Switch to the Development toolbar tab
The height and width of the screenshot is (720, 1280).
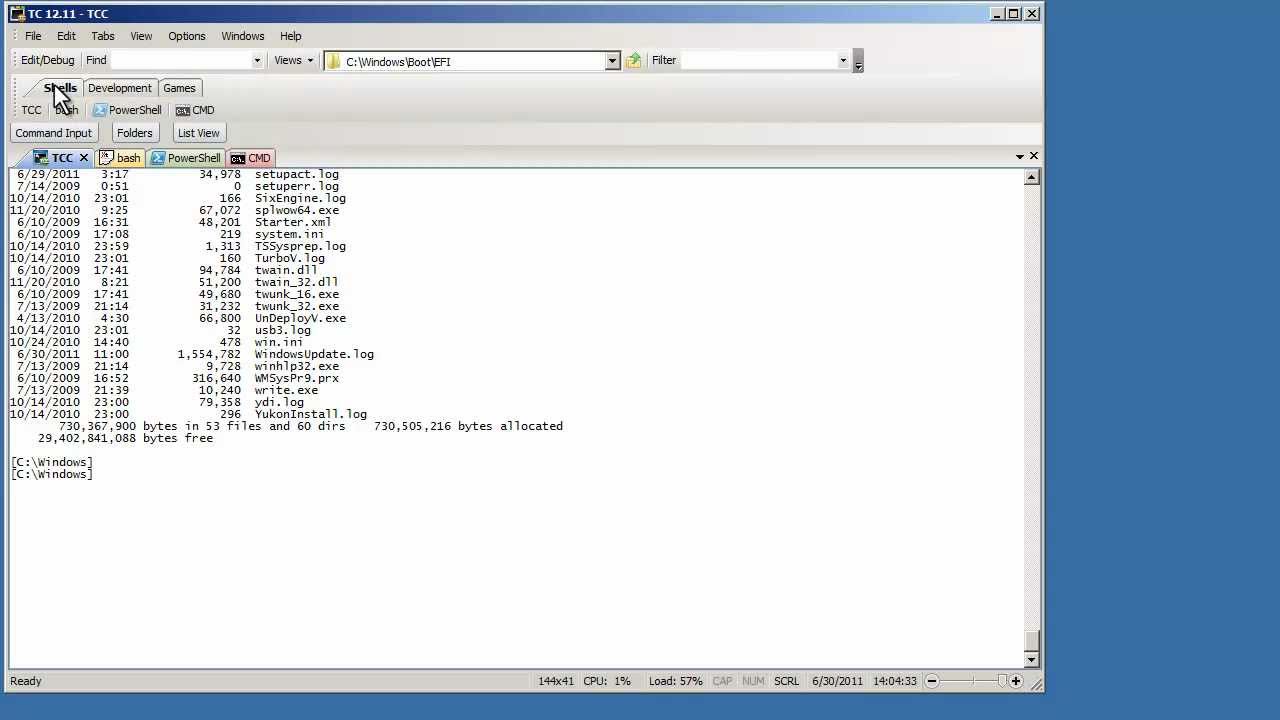pos(120,88)
